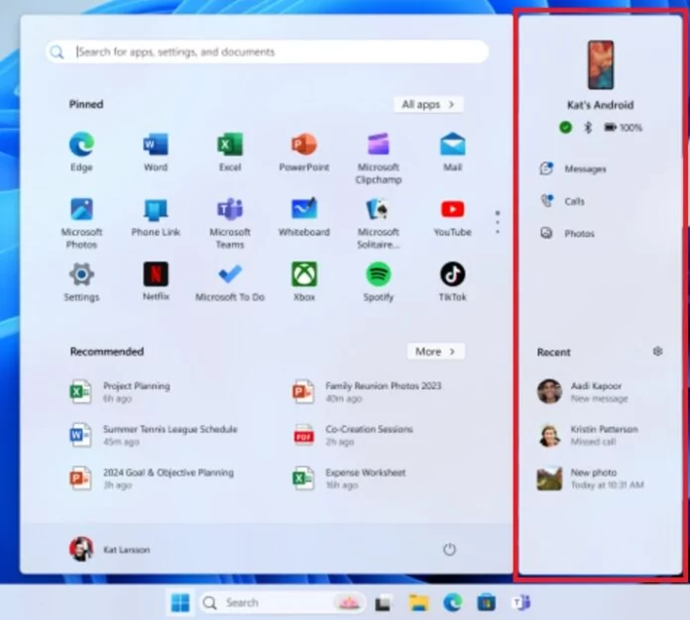Open the Phone Link app
Screen dimensions: 690x620
click(155, 217)
